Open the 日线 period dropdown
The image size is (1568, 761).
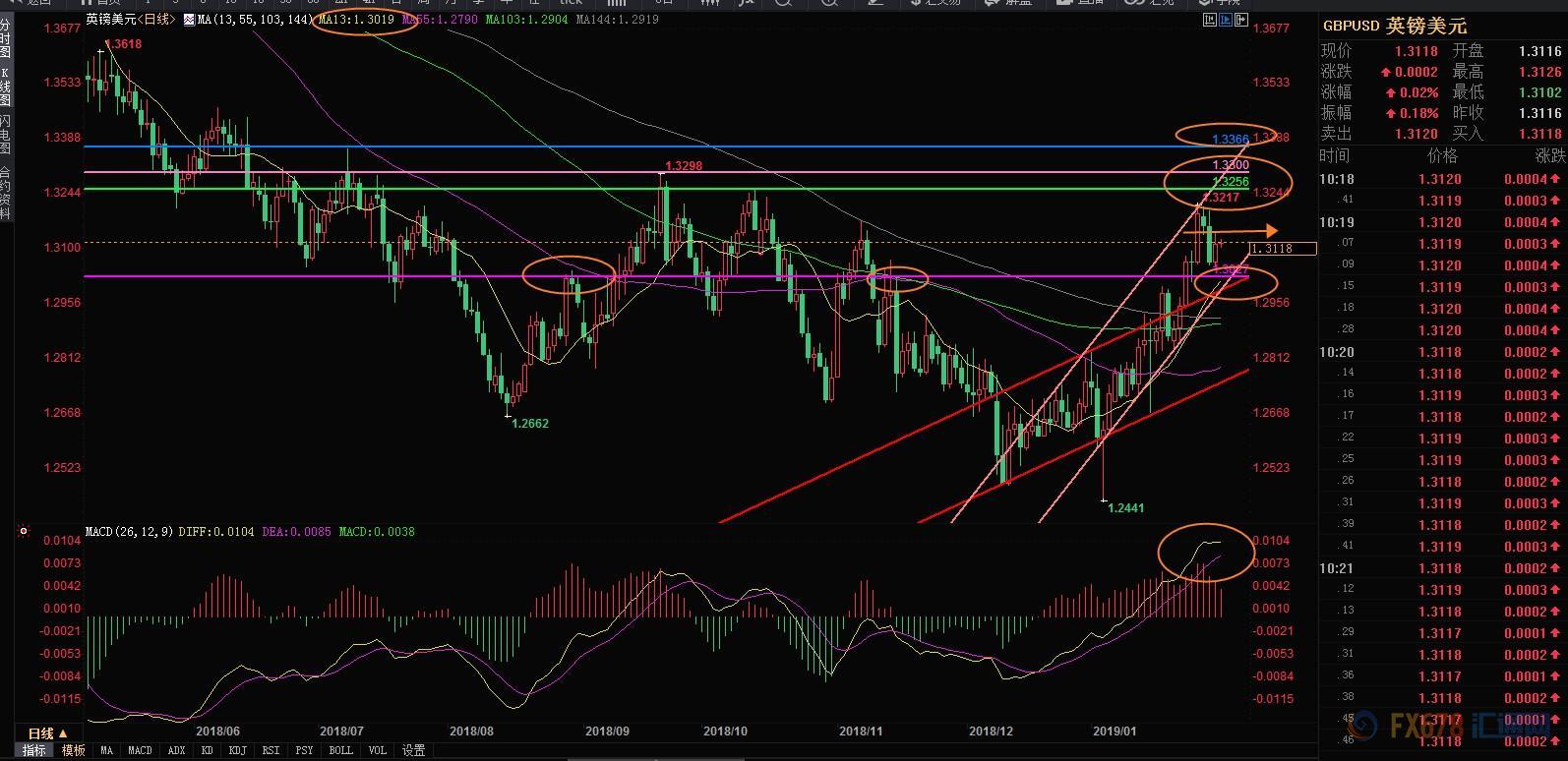tap(47, 733)
